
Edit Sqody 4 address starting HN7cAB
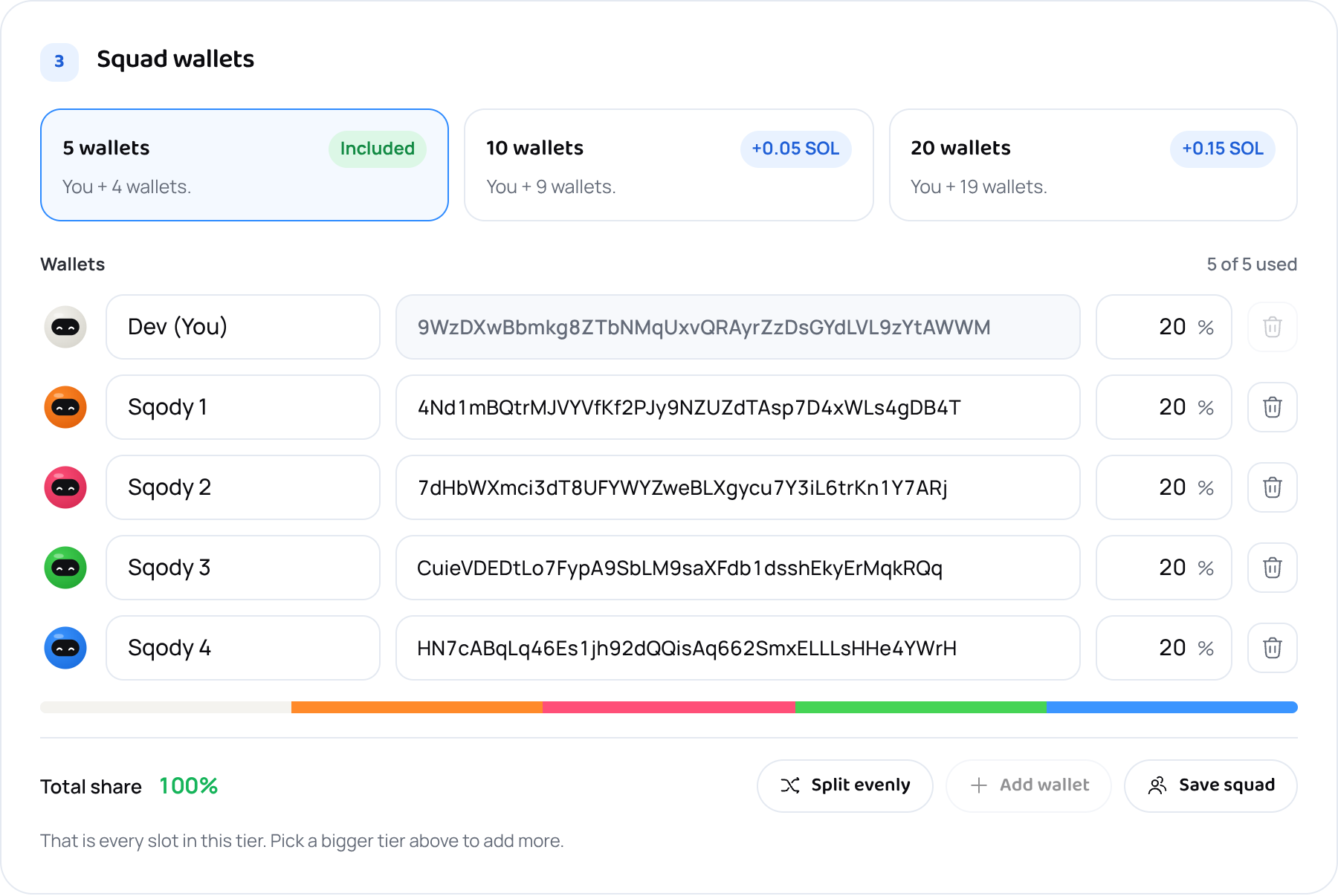(738, 648)
